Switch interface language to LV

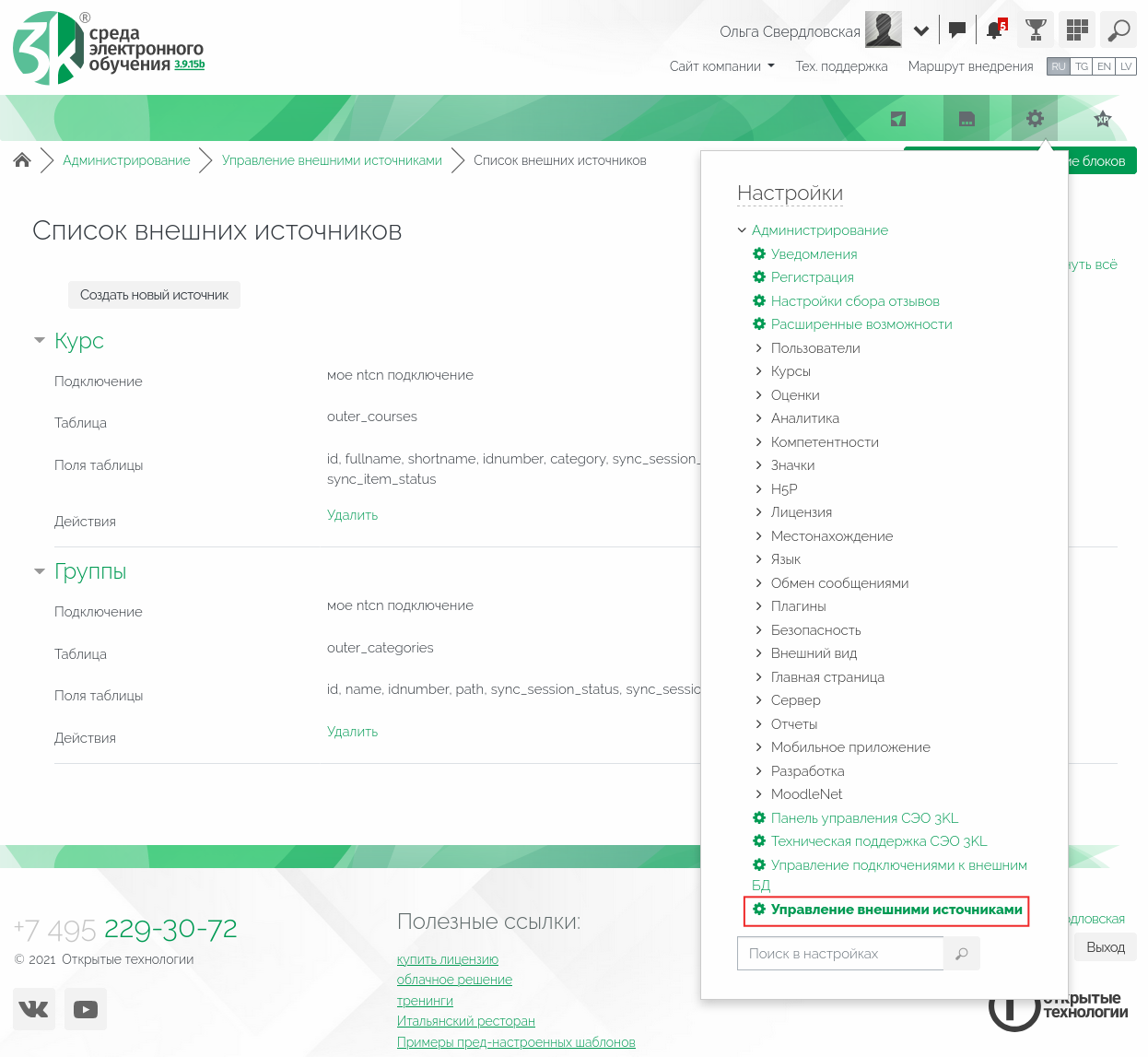click(1126, 66)
